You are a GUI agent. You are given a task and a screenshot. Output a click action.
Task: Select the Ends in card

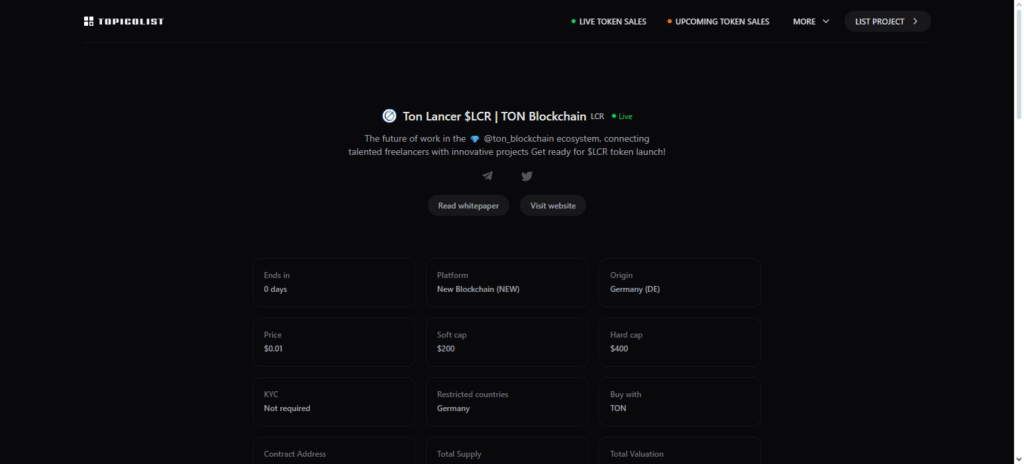(333, 282)
